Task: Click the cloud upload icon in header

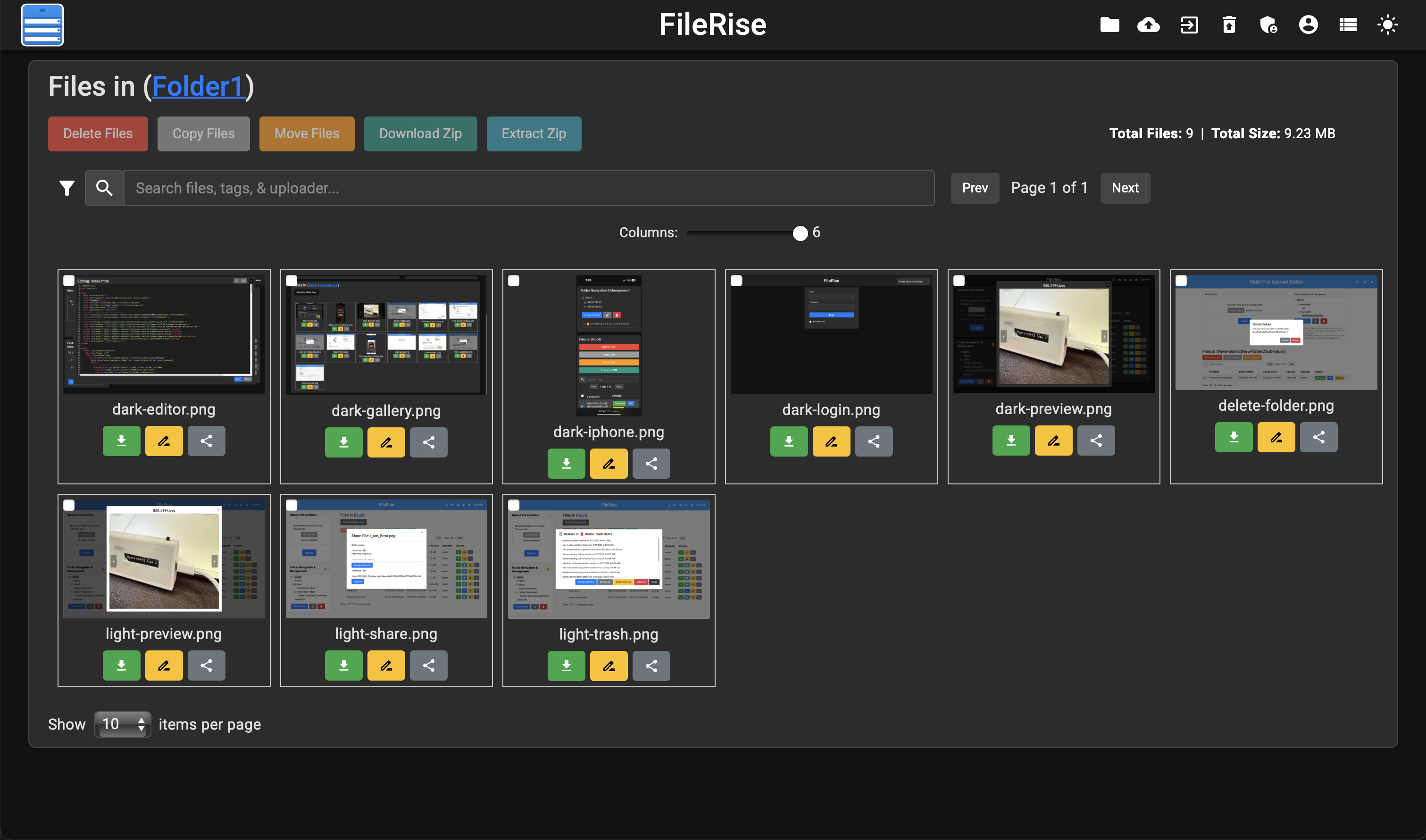Action: pyautogui.click(x=1148, y=25)
